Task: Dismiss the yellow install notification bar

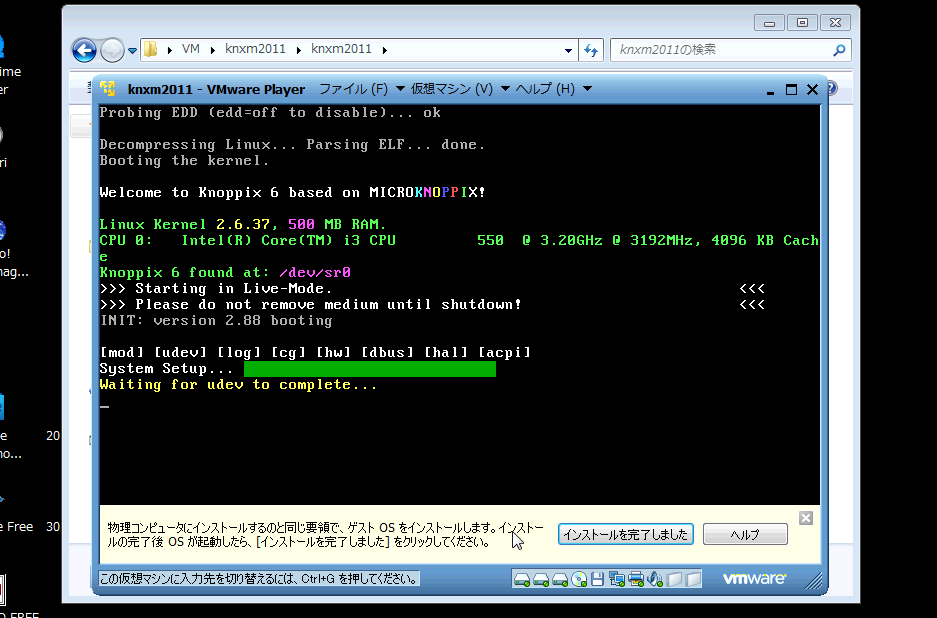Action: pos(806,518)
